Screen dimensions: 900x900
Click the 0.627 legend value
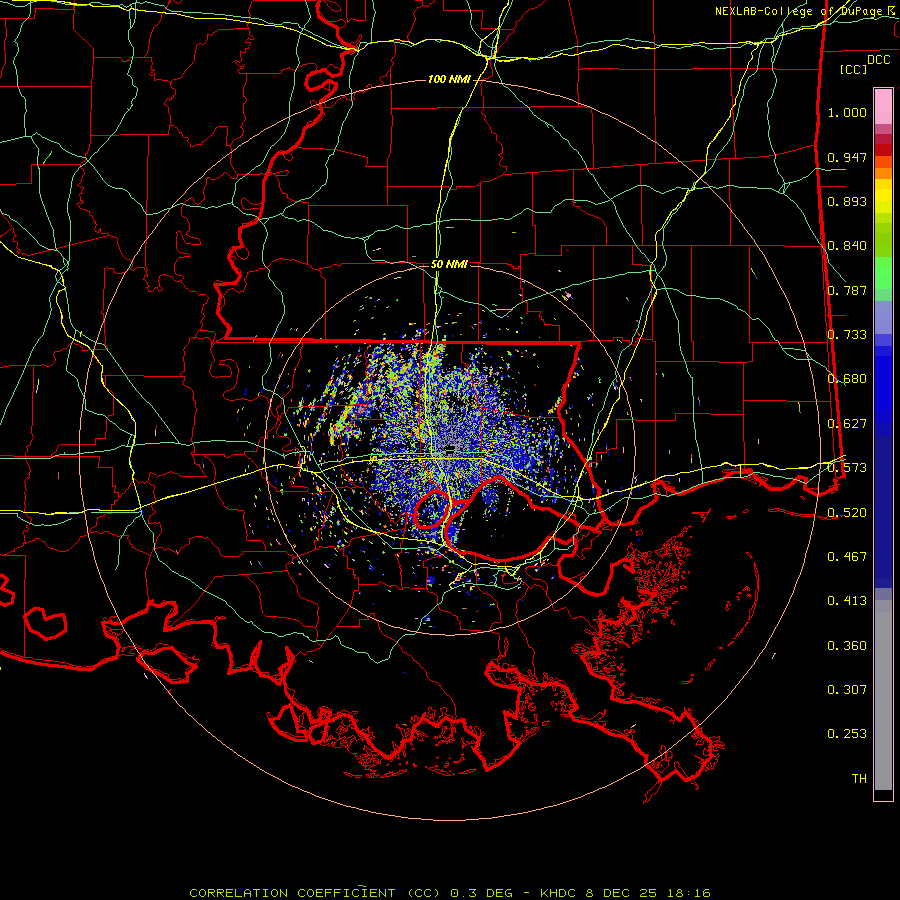(x=847, y=424)
